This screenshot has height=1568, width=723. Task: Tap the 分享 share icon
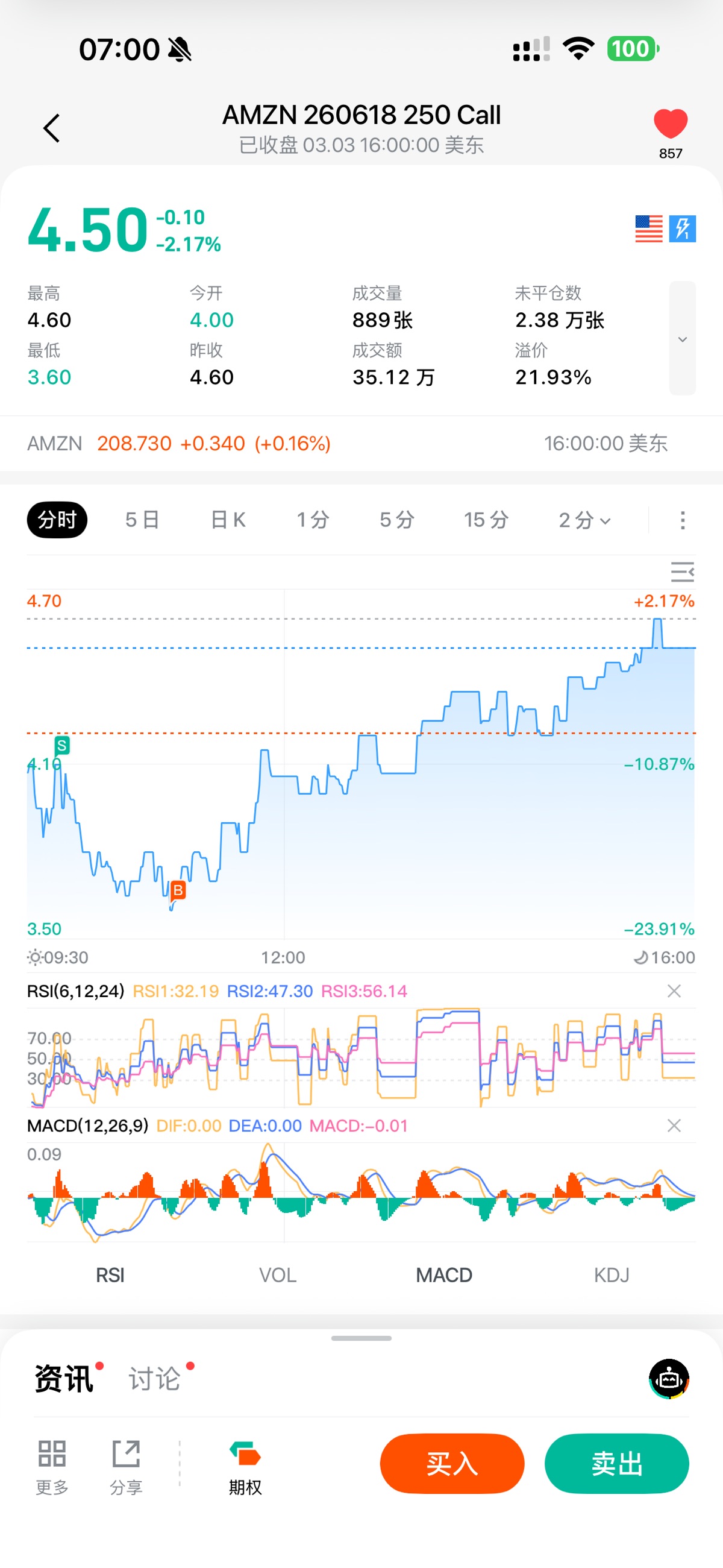[126, 1464]
